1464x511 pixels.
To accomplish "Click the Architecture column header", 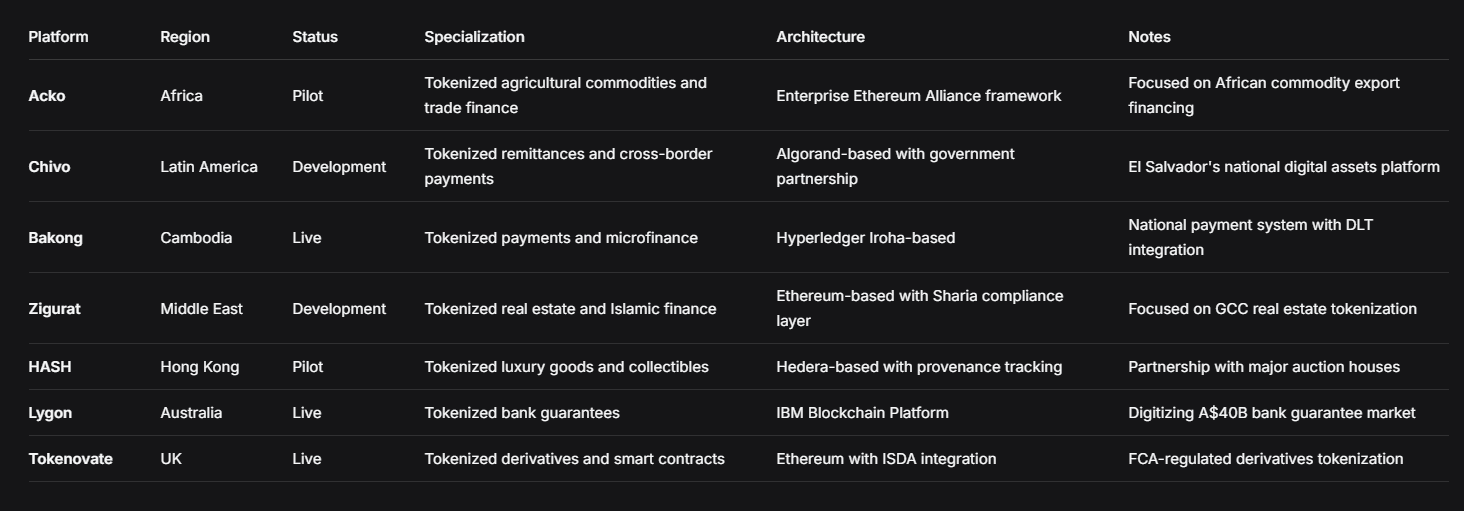I will 820,37.
